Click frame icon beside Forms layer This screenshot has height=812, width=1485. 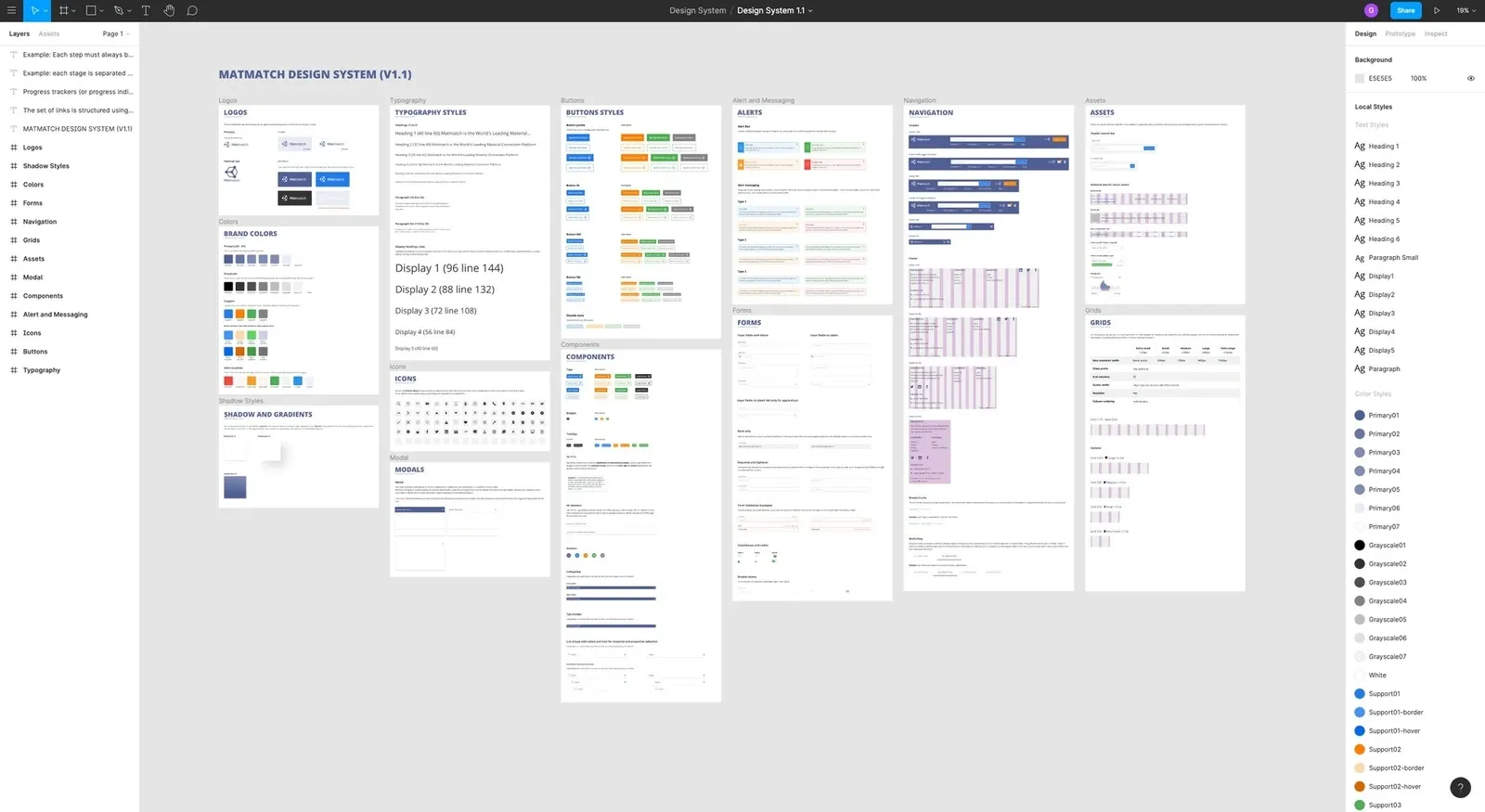point(14,203)
